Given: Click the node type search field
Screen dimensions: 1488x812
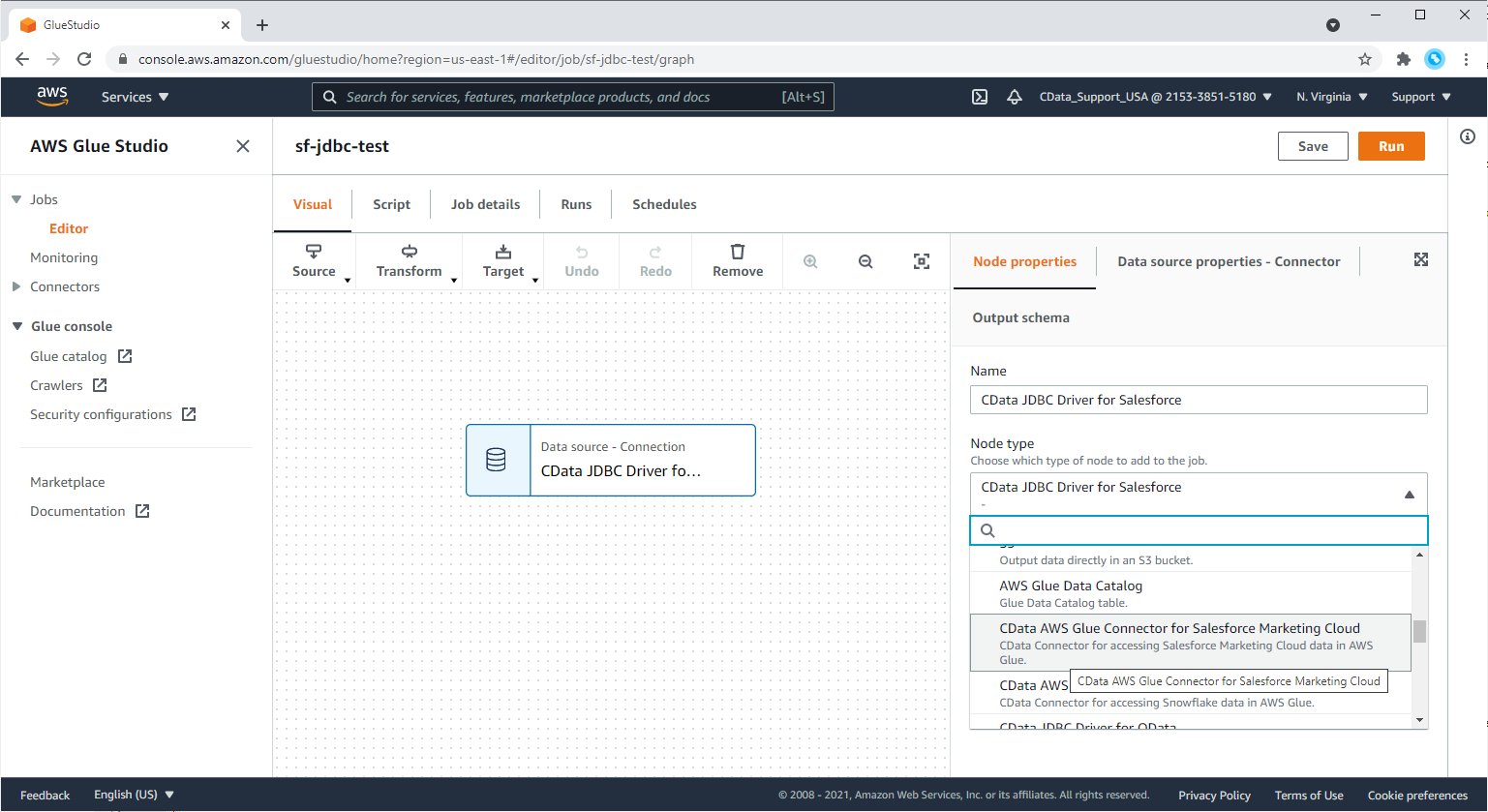Looking at the screenshot, I should tap(1199, 530).
